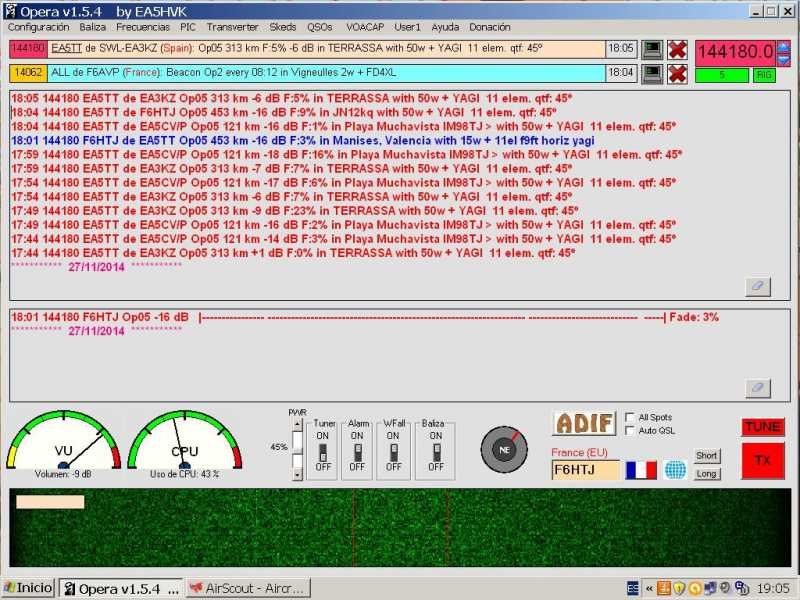This screenshot has width=800, height=600.
Task: Switch to AirScout in the taskbar
Action: 248,588
